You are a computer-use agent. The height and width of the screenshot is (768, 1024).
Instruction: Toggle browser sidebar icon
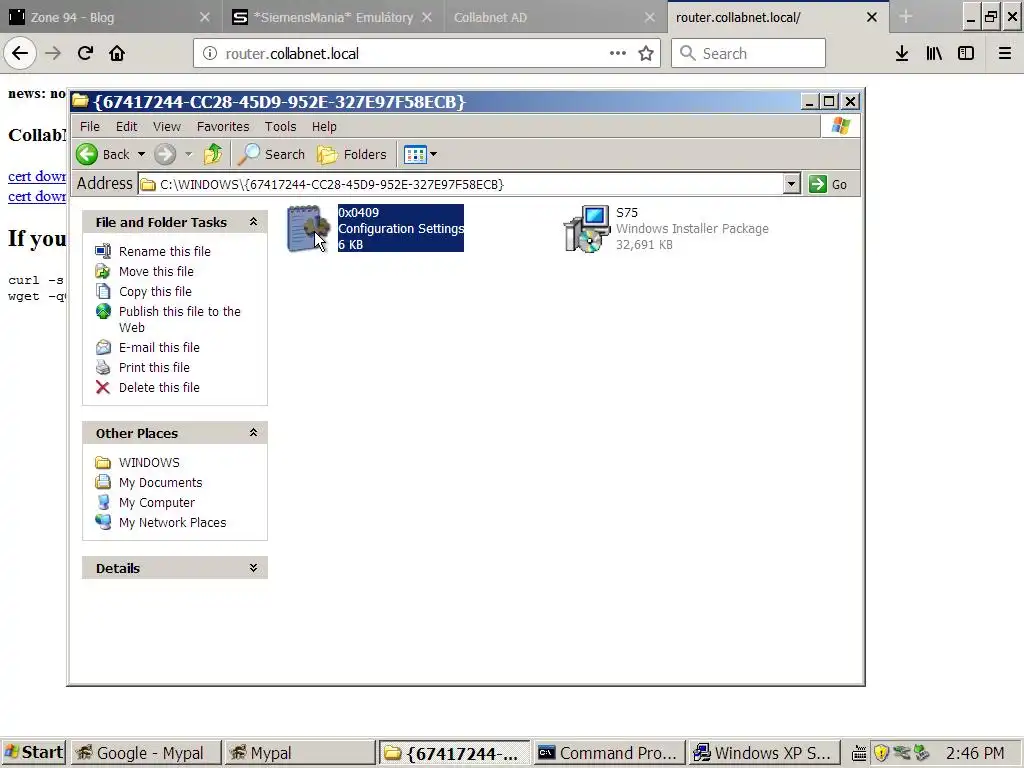(966, 54)
